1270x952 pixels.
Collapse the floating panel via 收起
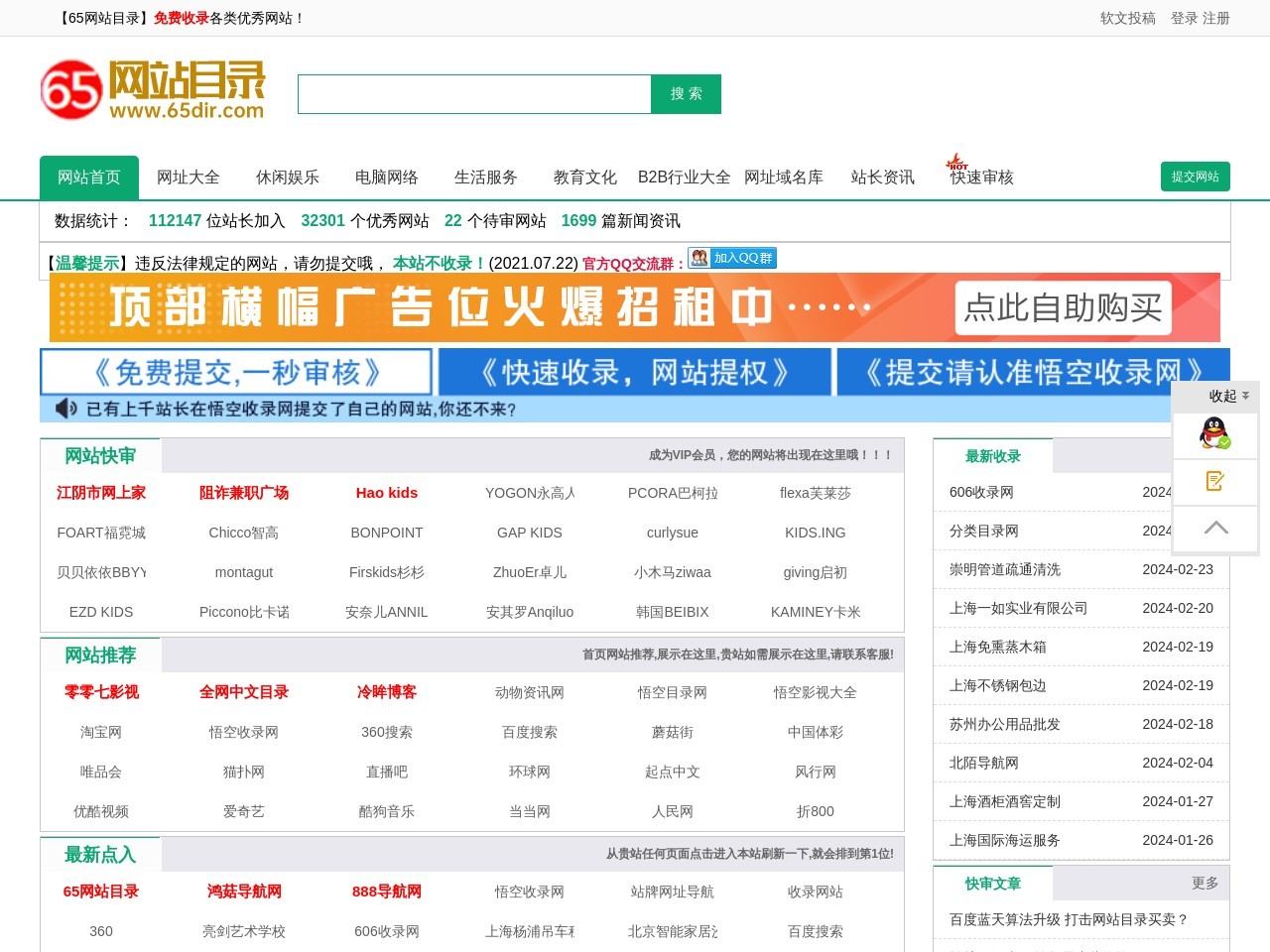click(x=1221, y=396)
